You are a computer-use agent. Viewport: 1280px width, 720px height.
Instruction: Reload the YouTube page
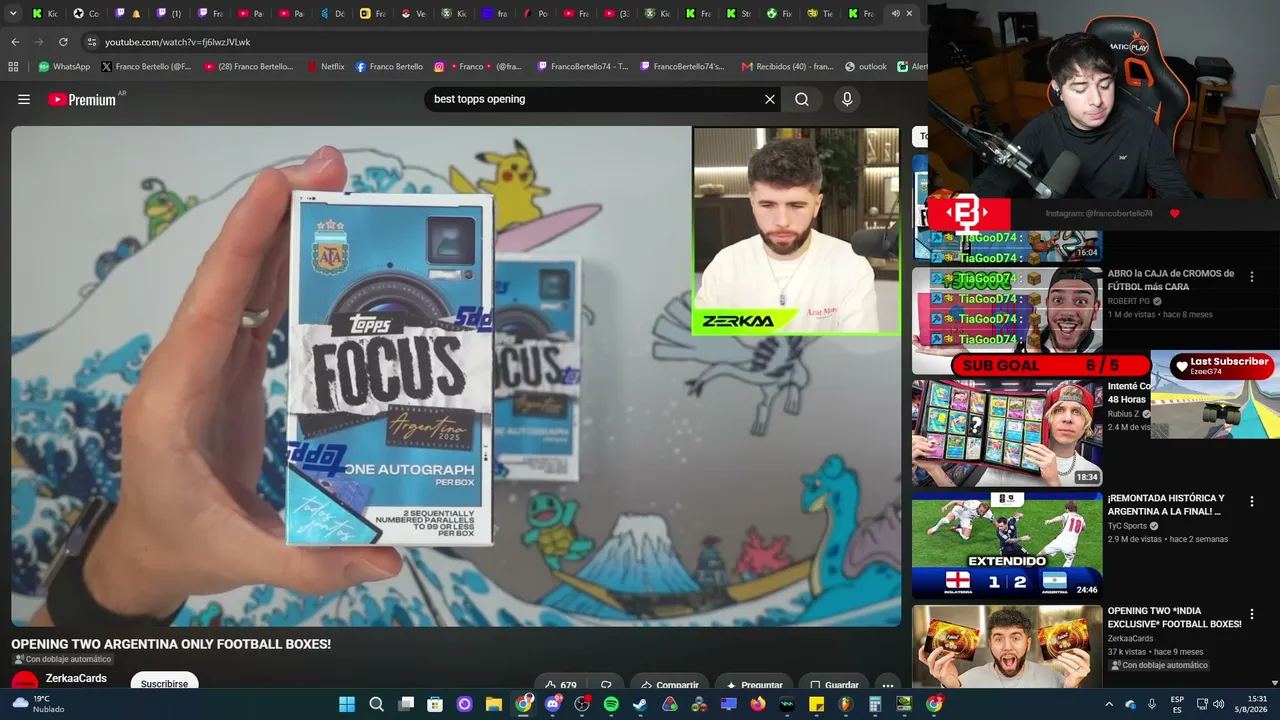click(63, 42)
